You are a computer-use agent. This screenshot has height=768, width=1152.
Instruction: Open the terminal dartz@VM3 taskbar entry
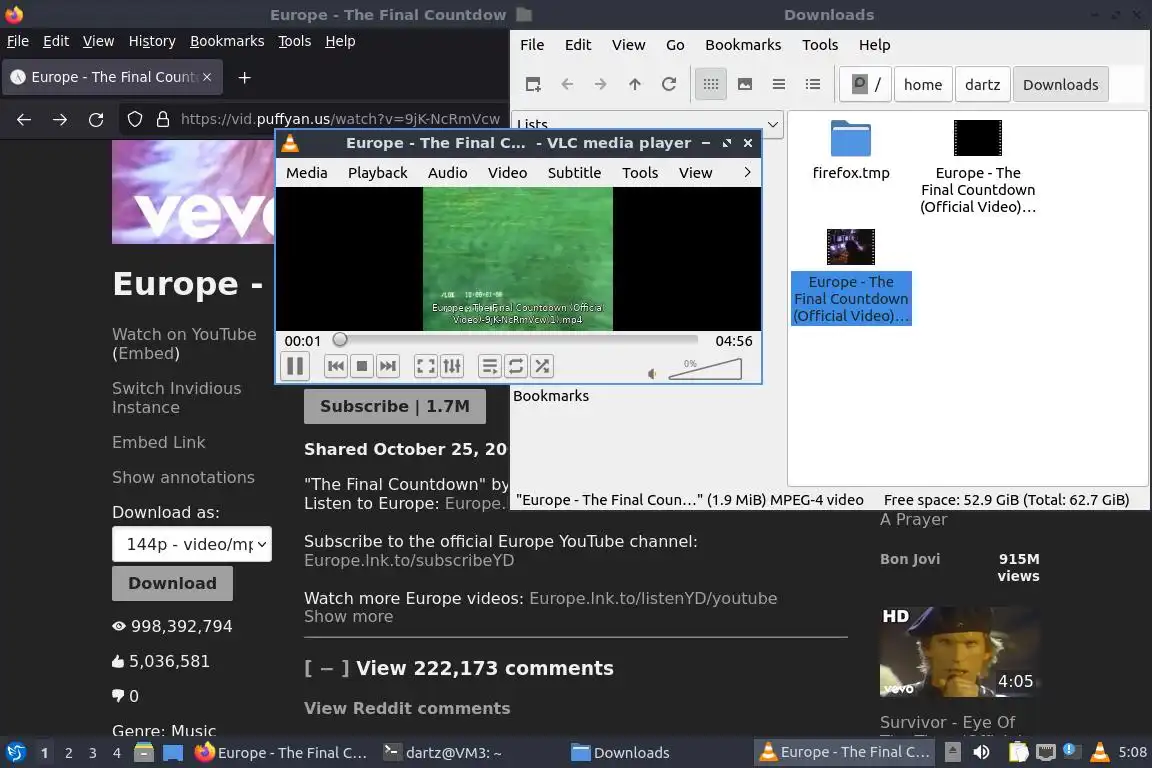coord(444,753)
